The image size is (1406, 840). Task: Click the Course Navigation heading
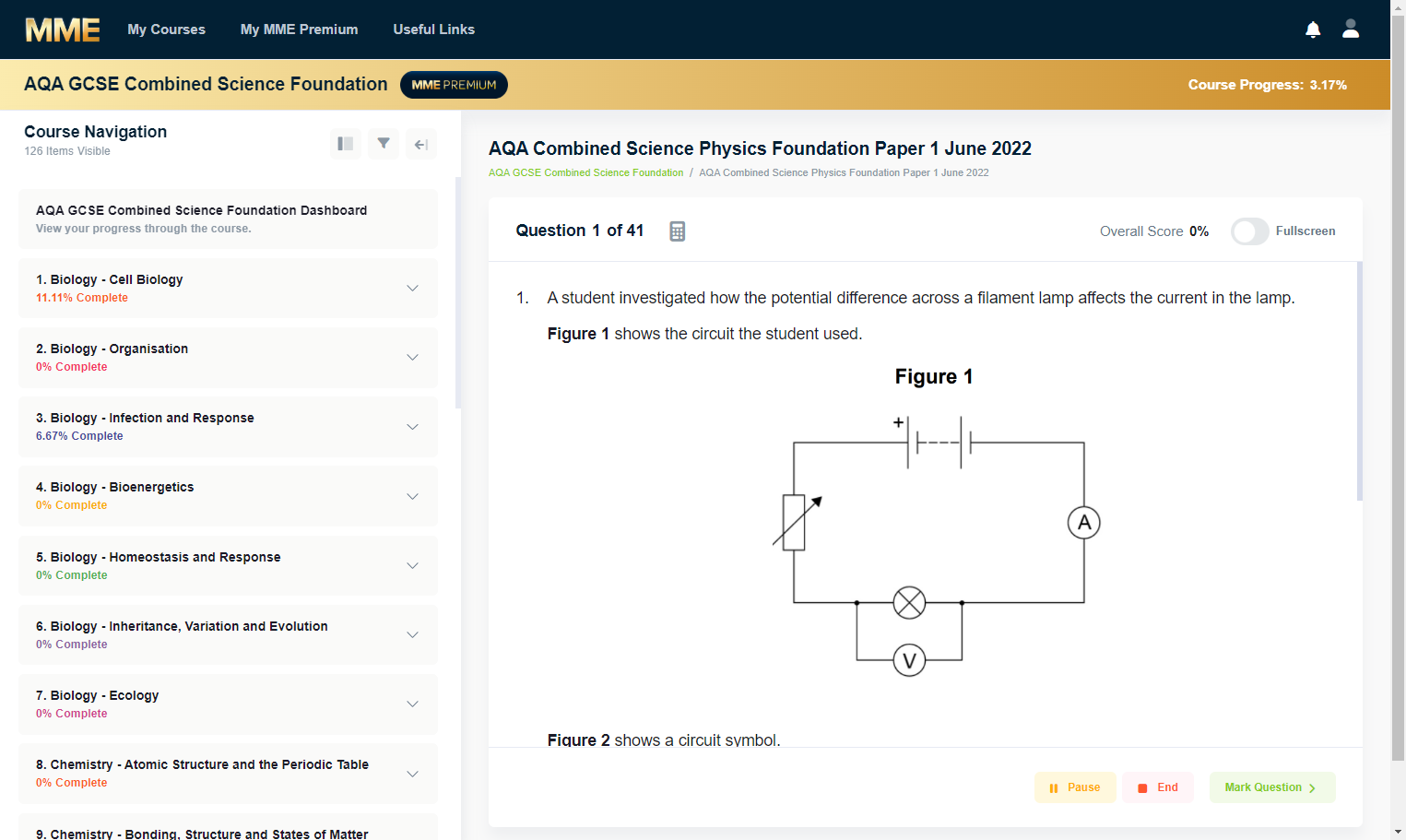[96, 132]
